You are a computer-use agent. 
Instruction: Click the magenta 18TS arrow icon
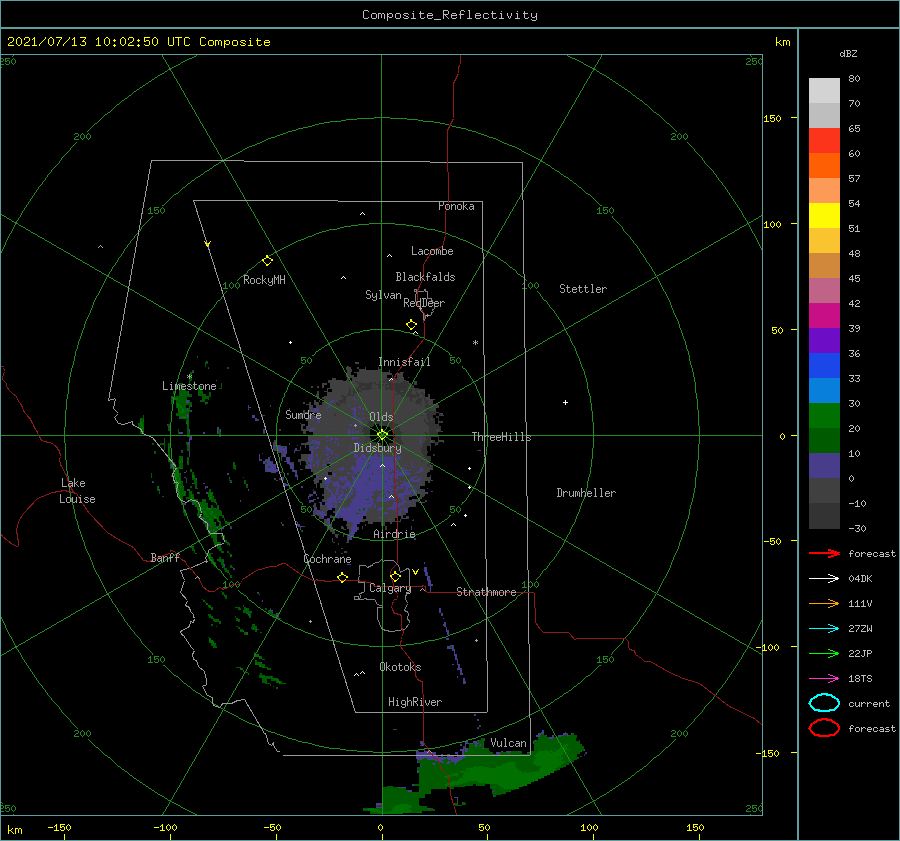pyautogui.click(x=824, y=679)
